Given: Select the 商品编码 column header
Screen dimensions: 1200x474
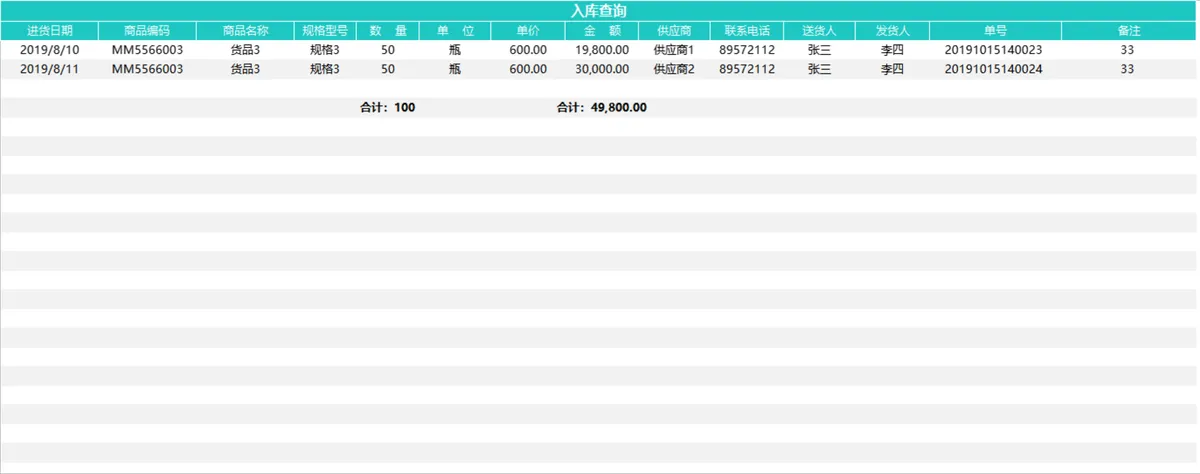Looking at the screenshot, I should click(147, 31).
